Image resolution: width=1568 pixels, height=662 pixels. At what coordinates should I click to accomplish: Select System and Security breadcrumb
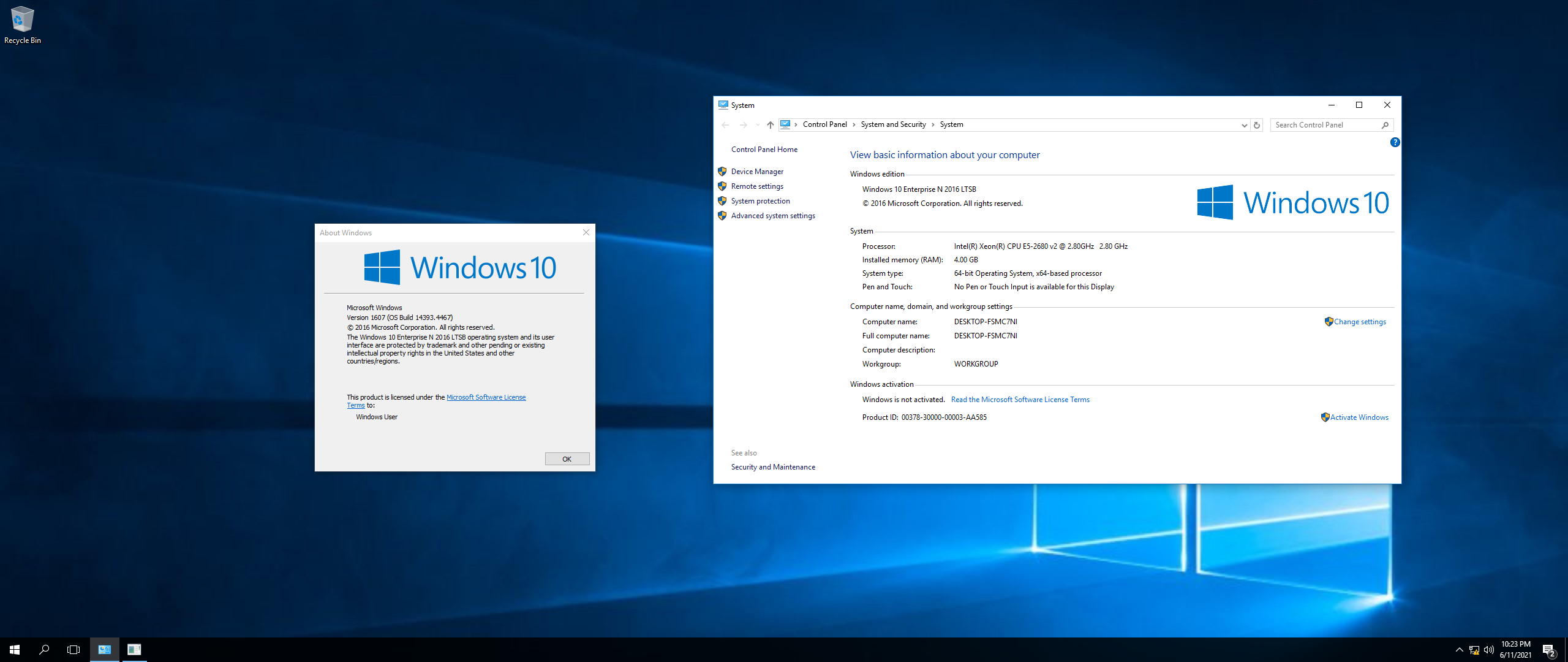point(893,124)
